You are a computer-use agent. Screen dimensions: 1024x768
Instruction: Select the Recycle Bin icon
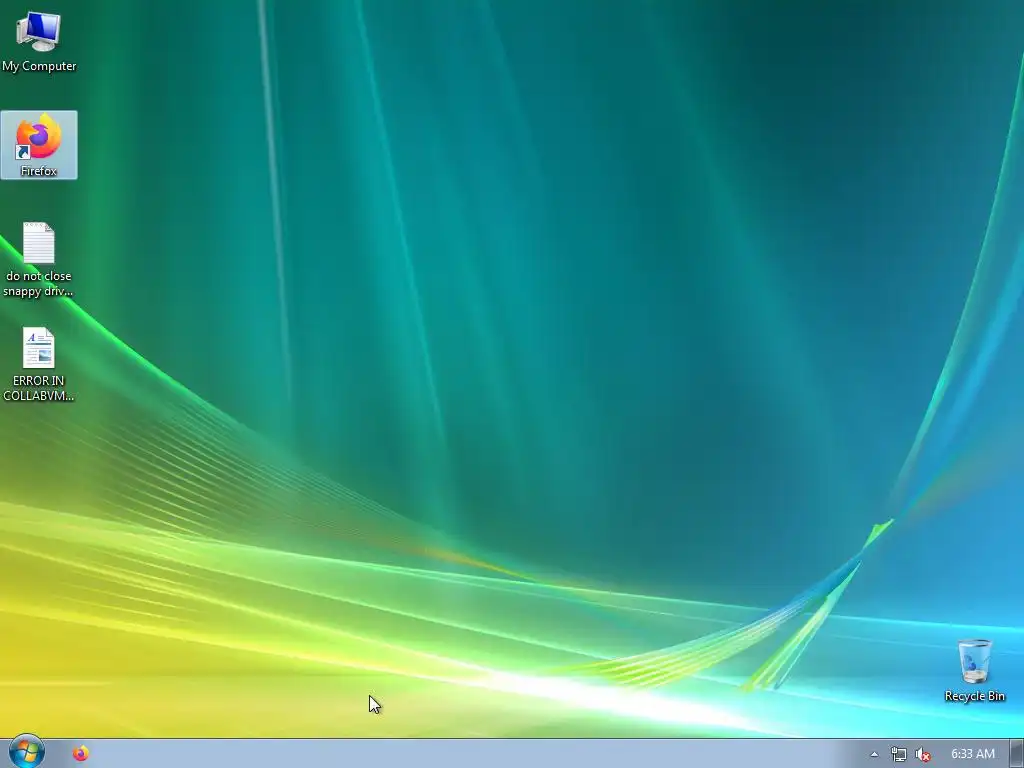[x=974, y=670]
